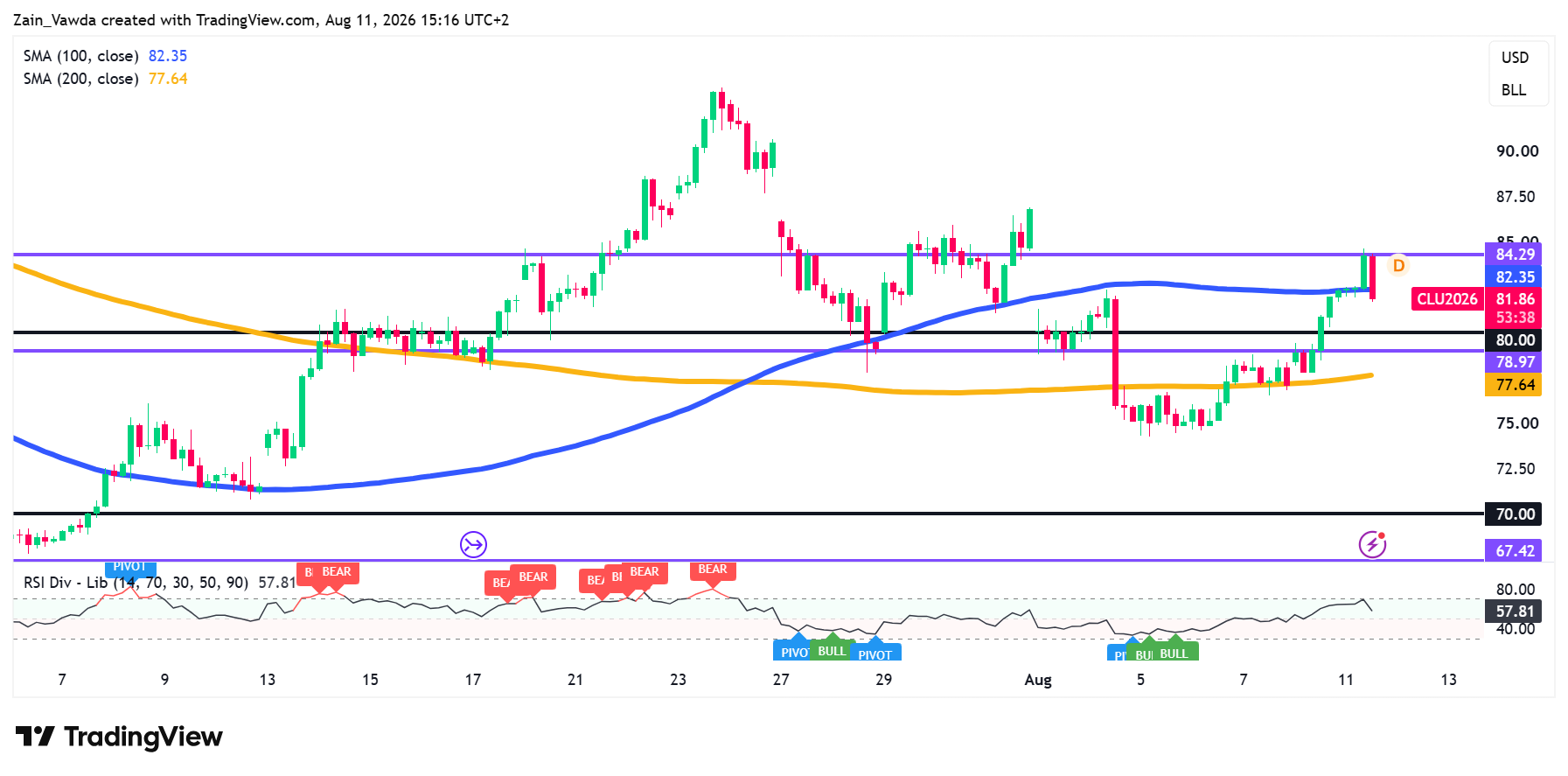Click the BLL unit label
The width and height of the screenshot is (1568, 776).
click(1514, 90)
